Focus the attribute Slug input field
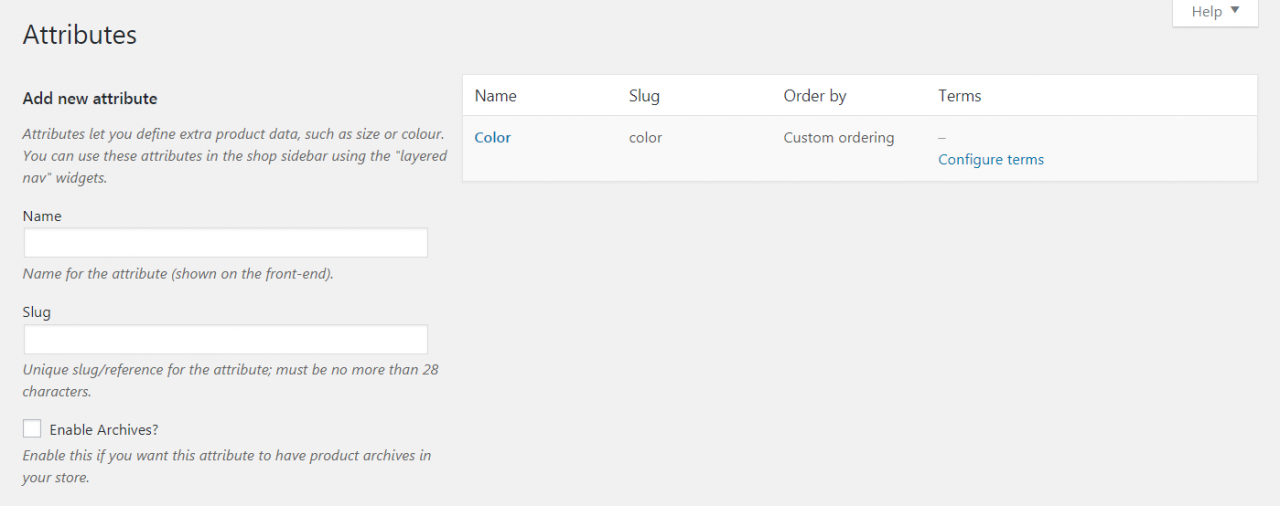Image resolution: width=1280 pixels, height=506 pixels. point(226,339)
